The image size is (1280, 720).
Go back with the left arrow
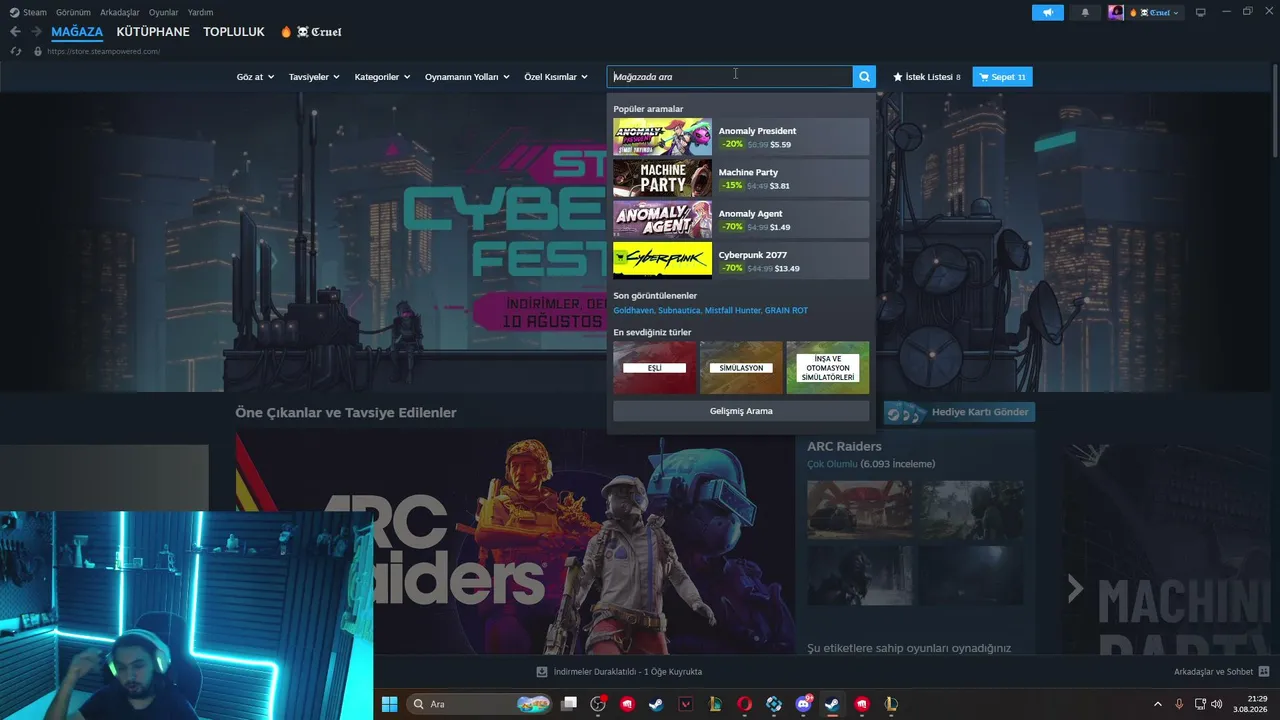[15, 32]
